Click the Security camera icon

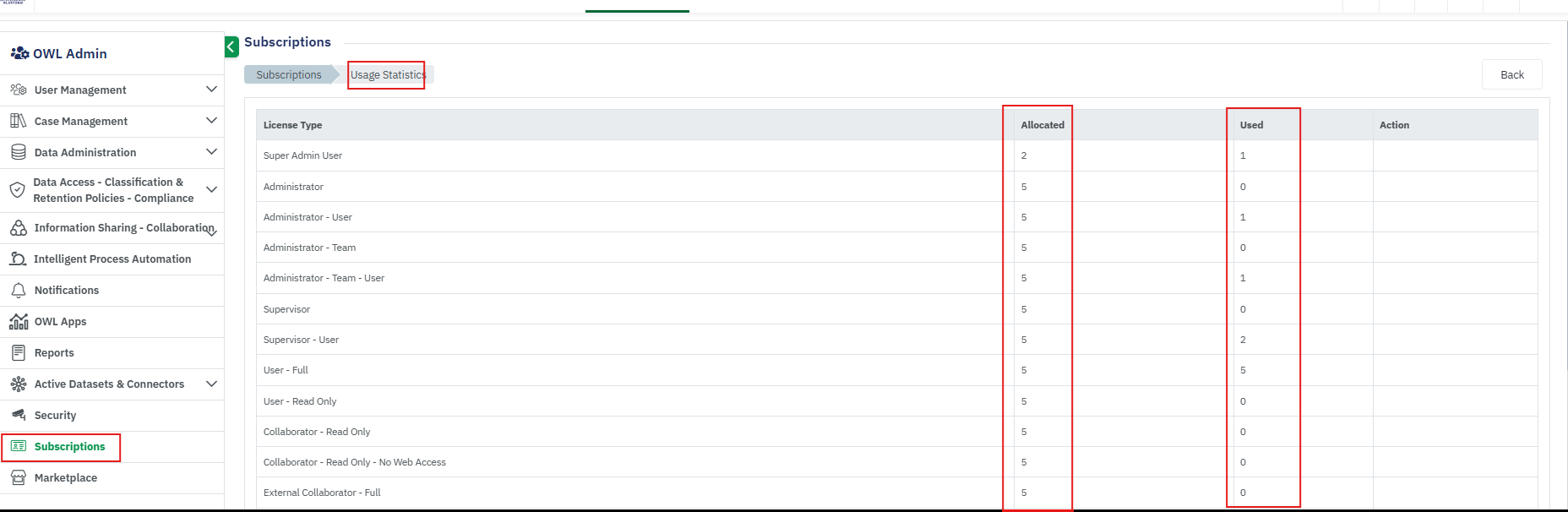tap(19, 415)
